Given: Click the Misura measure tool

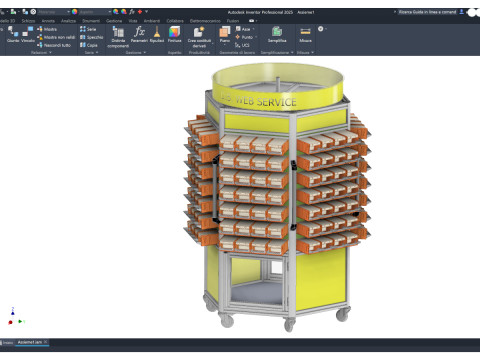Looking at the screenshot, I should tap(305, 35).
